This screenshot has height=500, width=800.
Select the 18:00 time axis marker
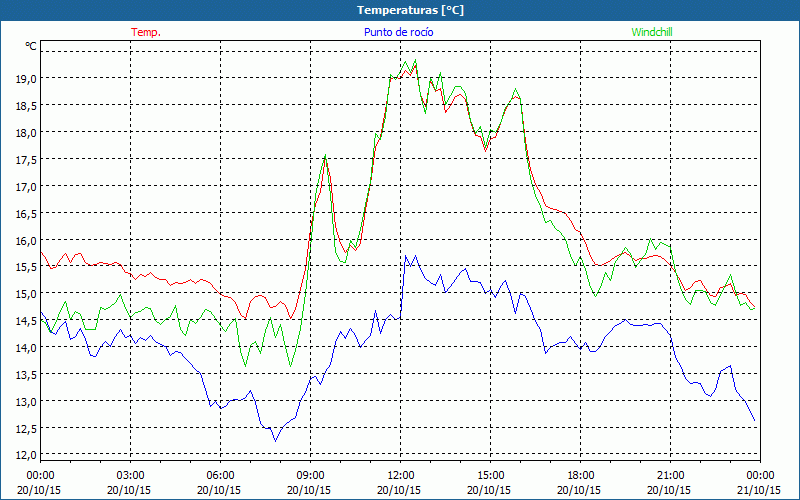click(581, 475)
